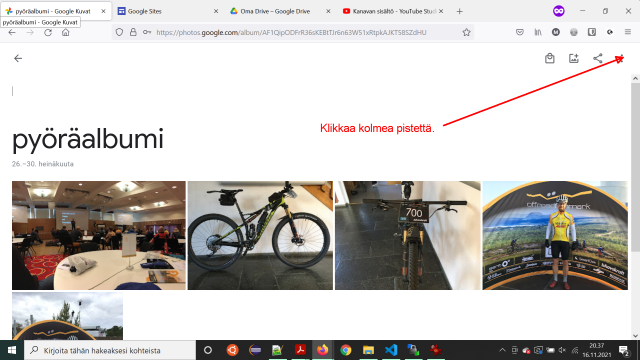Switch to the Oma Drive – Google Drive tab
Screen dimensions: 640x360
point(280,11)
